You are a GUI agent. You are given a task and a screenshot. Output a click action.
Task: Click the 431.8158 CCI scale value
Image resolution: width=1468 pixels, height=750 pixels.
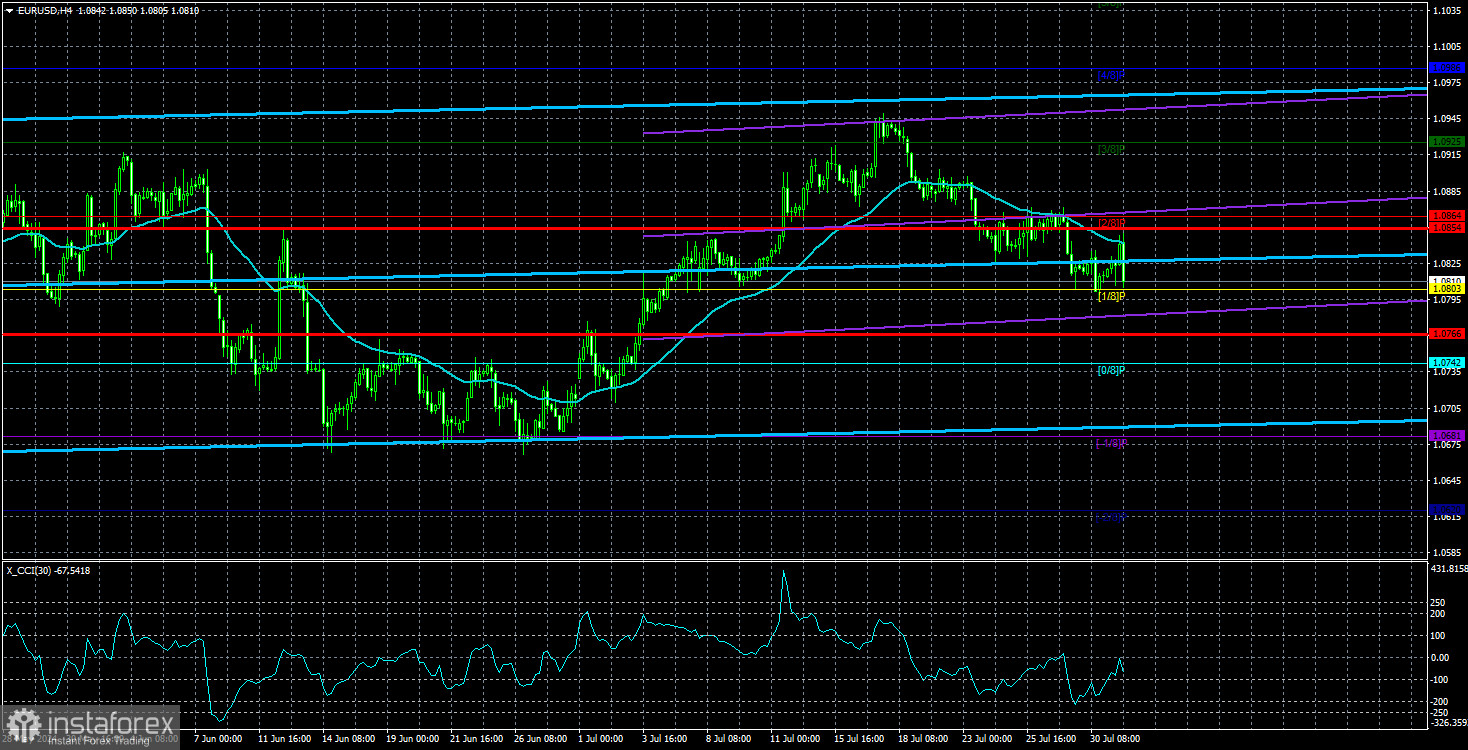[x=1449, y=568]
